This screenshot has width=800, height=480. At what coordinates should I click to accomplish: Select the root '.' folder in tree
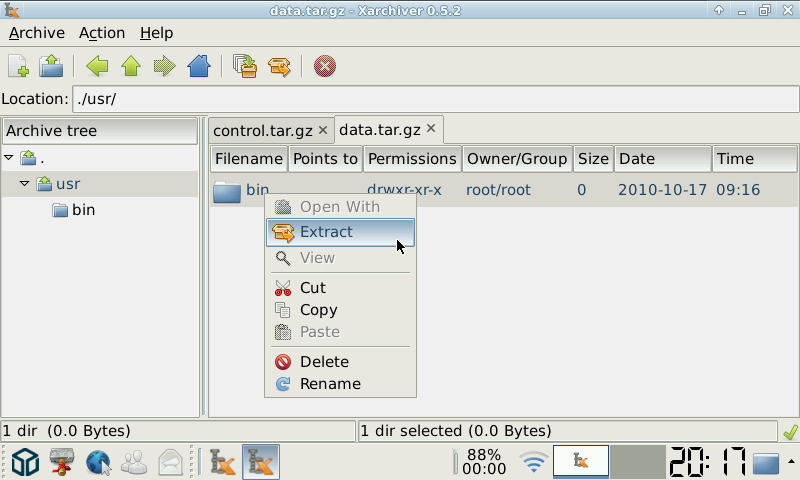pos(29,158)
